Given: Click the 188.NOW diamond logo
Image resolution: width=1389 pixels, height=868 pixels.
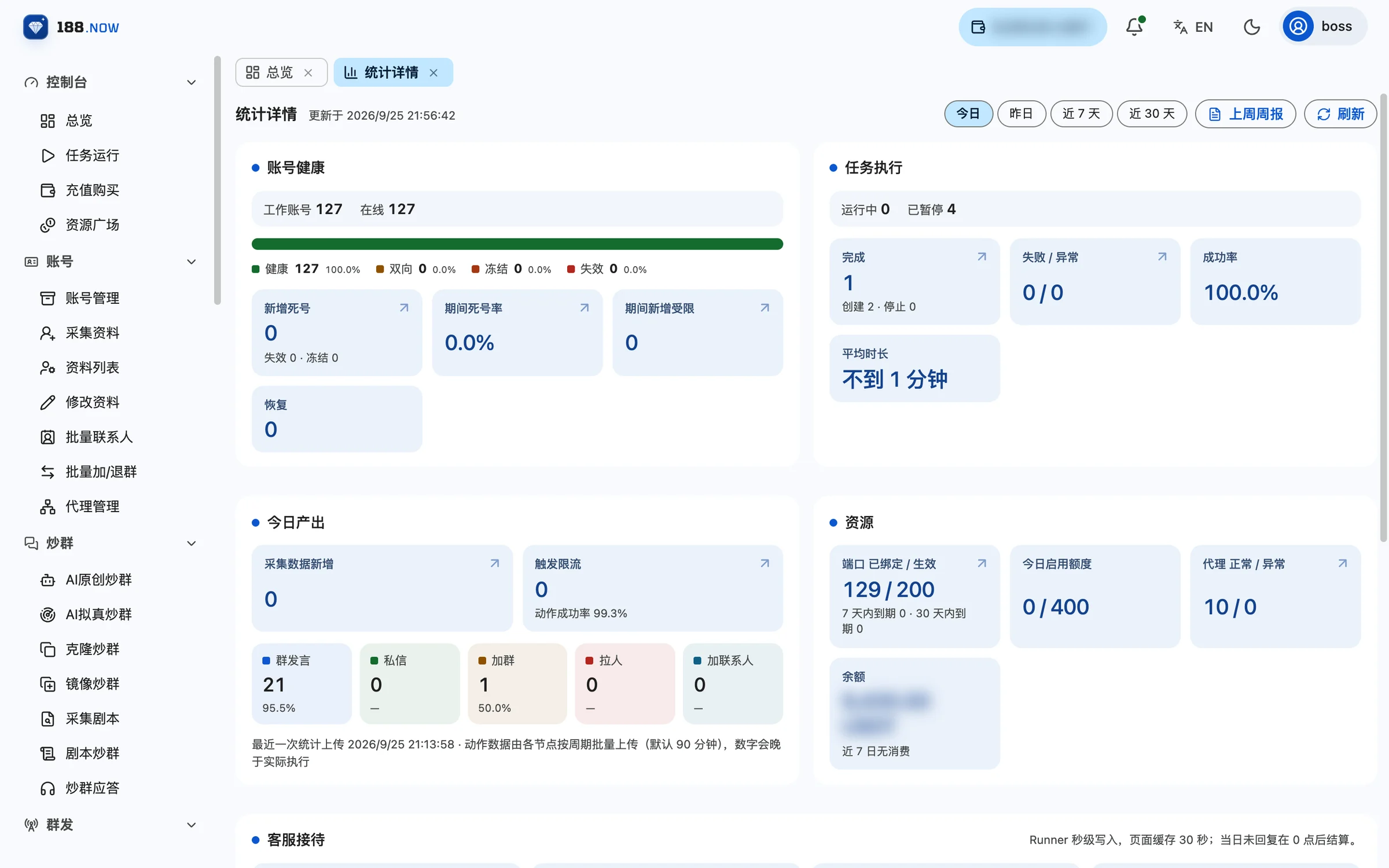Looking at the screenshot, I should pos(35,27).
